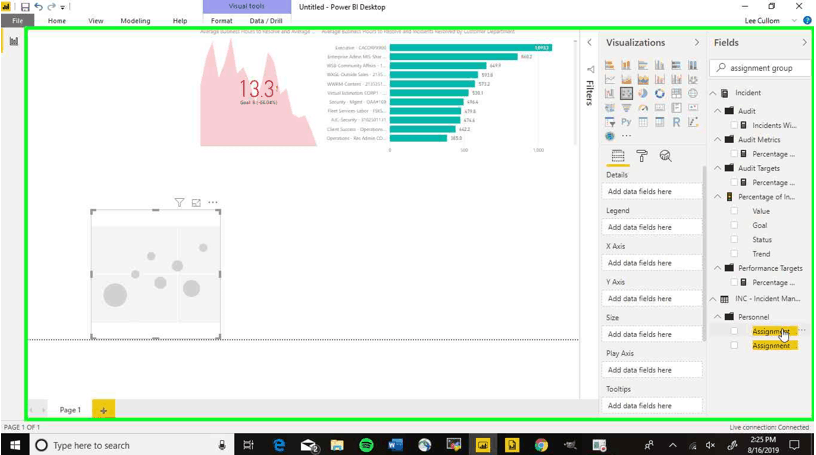Click the highlighted Scatter chart visual icon
Viewport: 816px width, 455px height.
pyautogui.click(x=626, y=93)
